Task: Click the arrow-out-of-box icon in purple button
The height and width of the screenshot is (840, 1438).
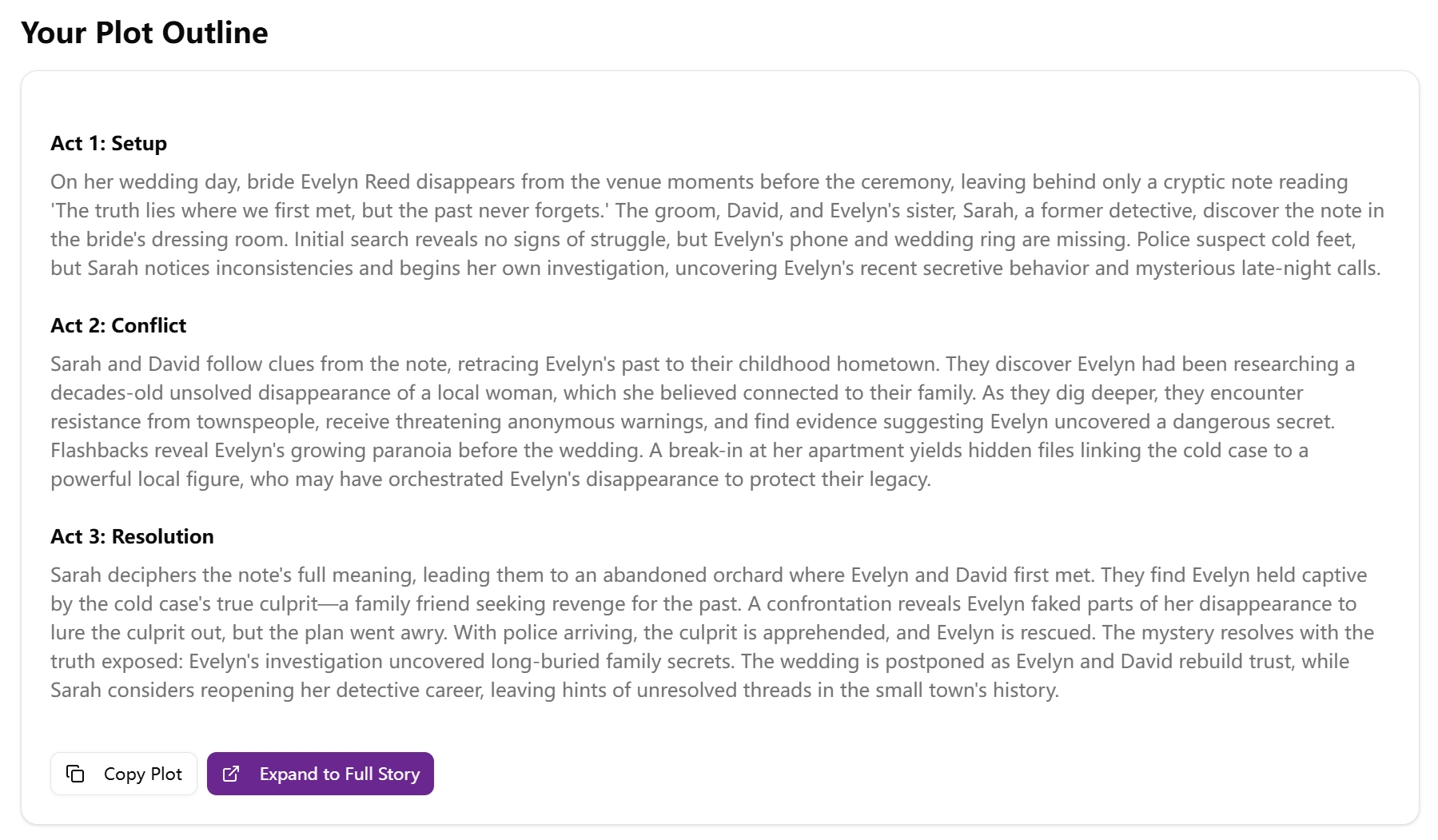Action: pyautogui.click(x=233, y=774)
